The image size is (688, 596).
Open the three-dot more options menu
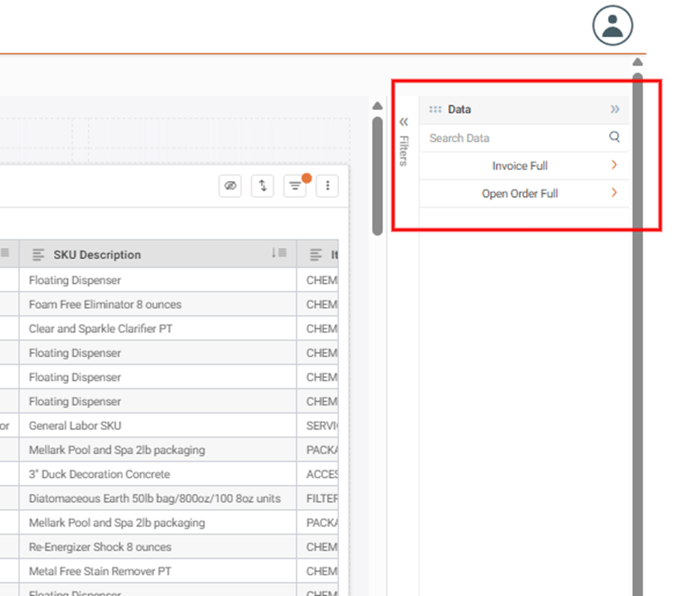[x=327, y=186]
